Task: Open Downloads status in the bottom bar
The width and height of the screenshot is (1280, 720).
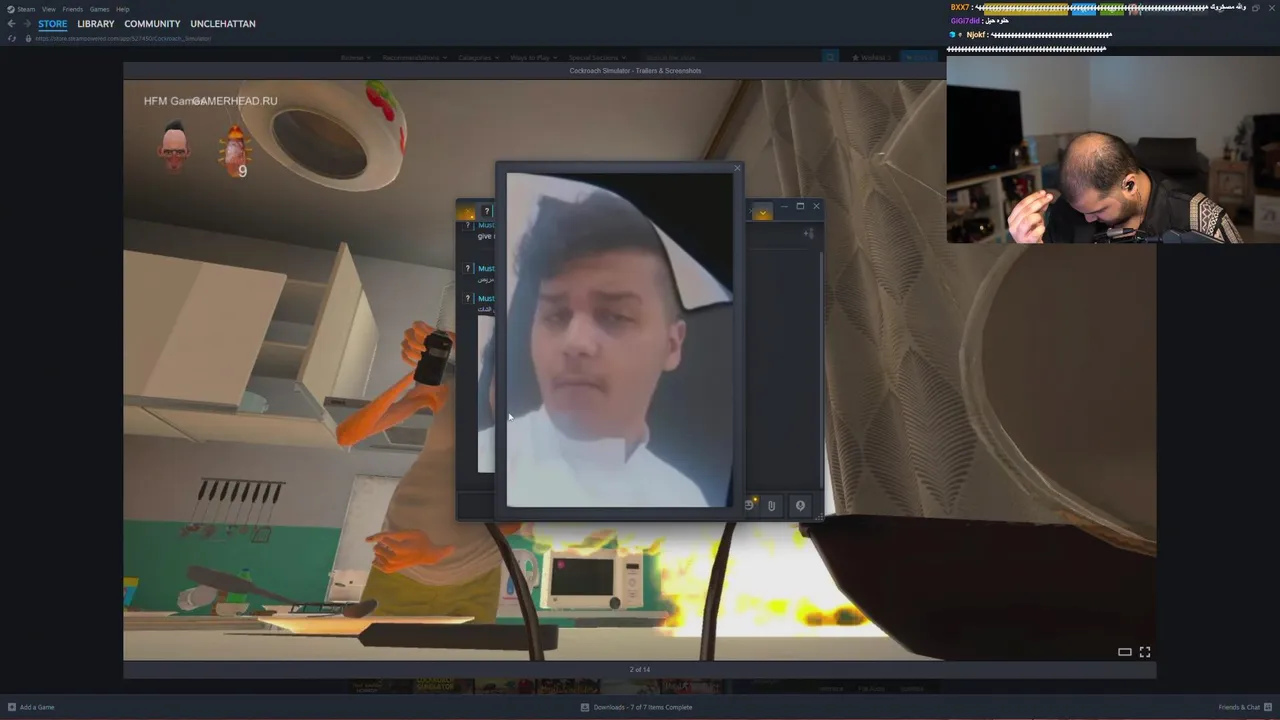Action: coord(637,707)
